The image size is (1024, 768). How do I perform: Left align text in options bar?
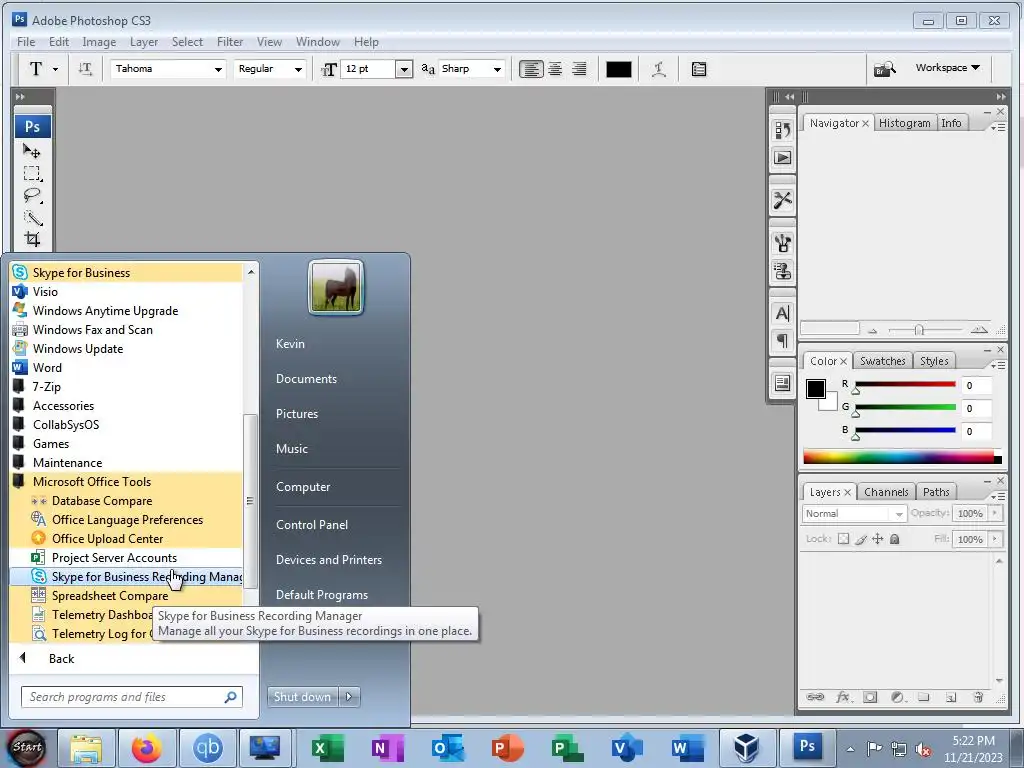coord(531,69)
